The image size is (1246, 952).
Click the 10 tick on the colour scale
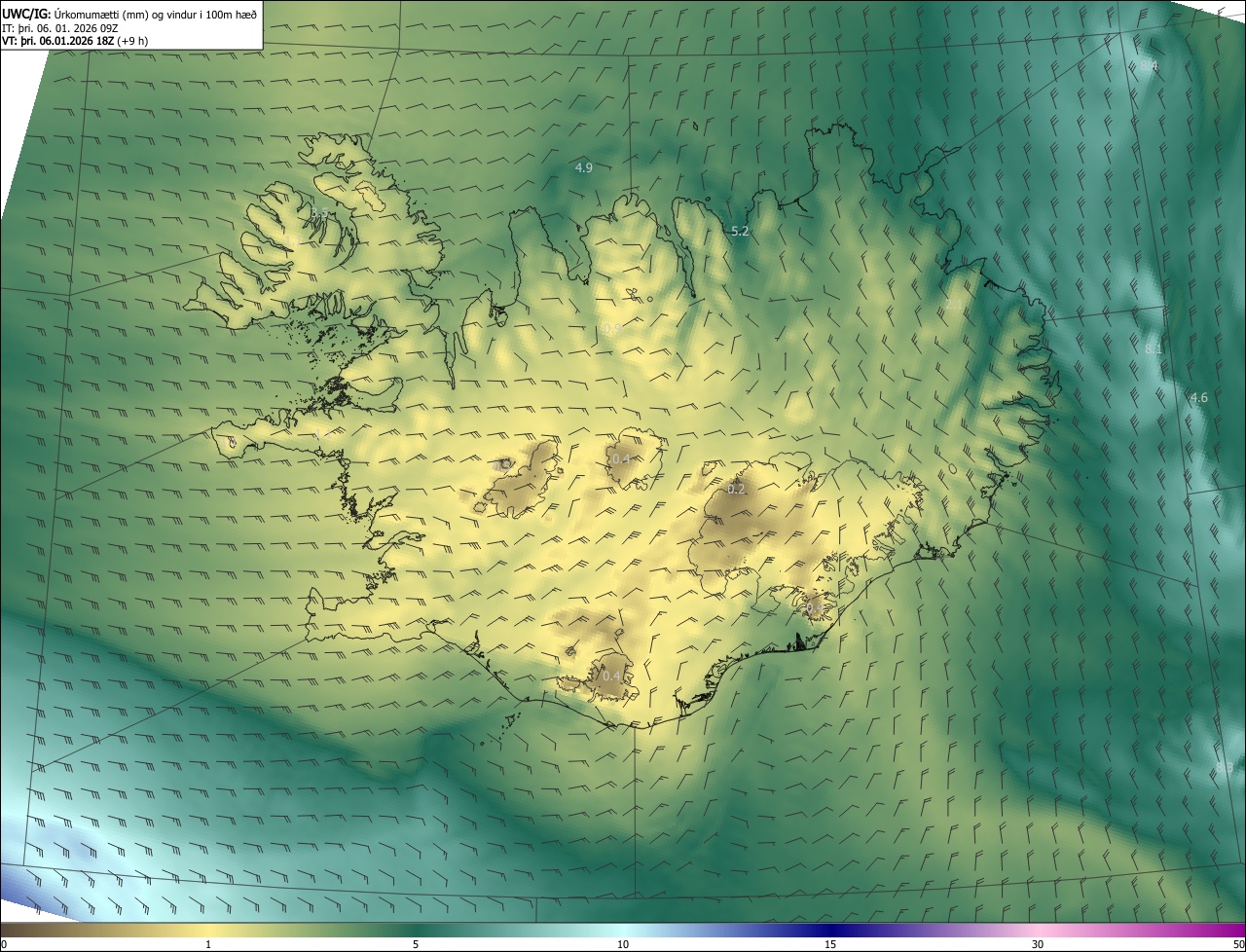click(x=623, y=944)
